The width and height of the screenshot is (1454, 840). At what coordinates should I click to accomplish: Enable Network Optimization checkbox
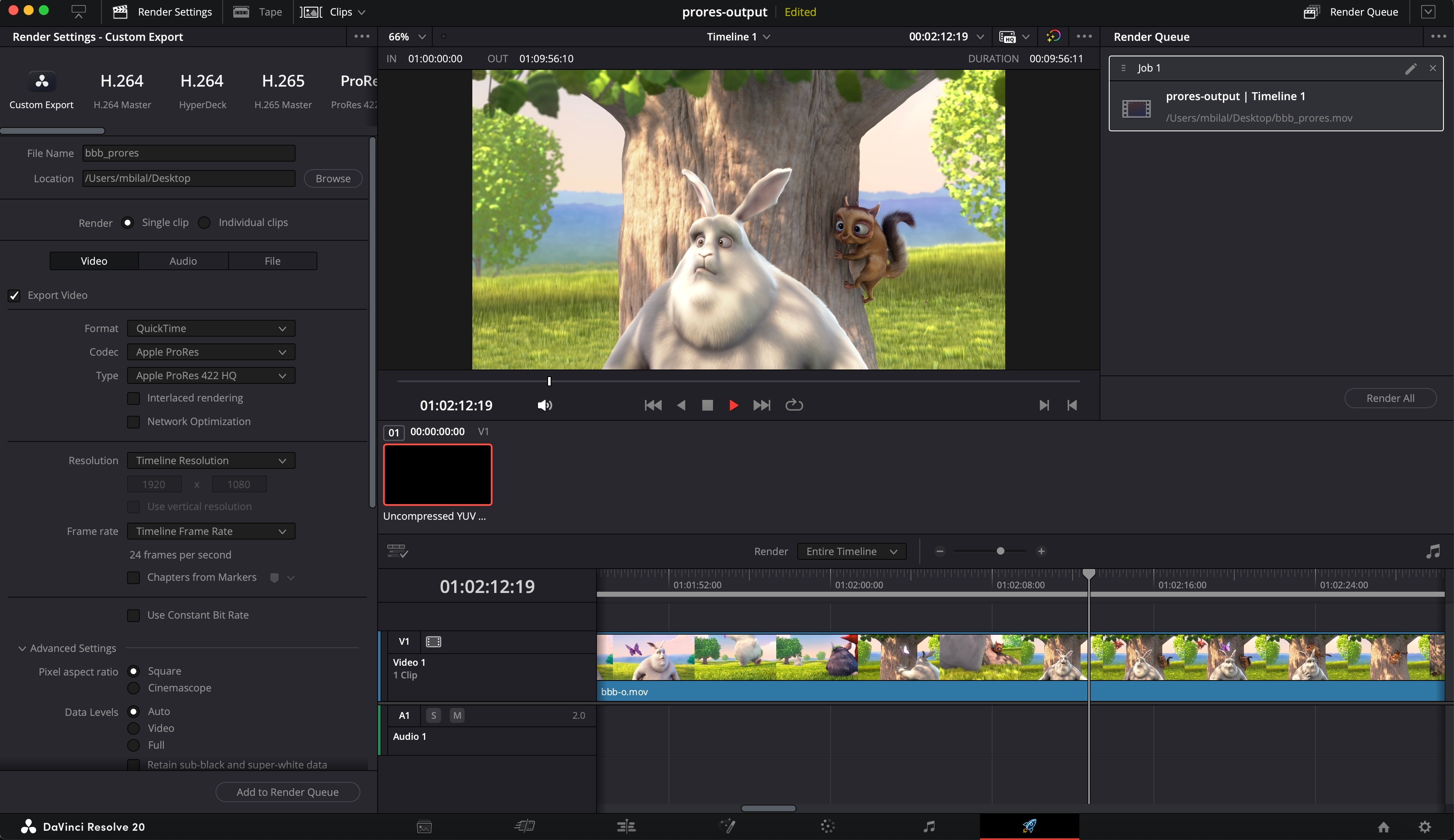pos(133,422)
